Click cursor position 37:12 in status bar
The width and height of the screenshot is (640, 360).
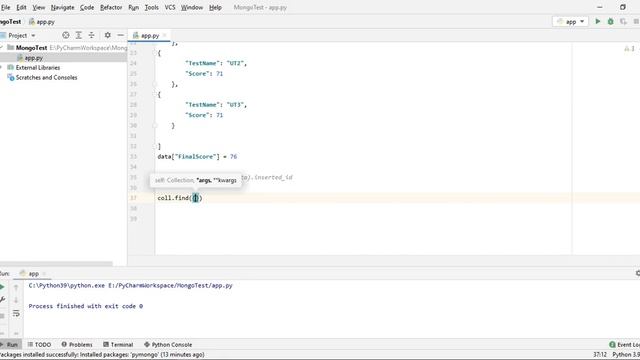(x=600, y=355)
